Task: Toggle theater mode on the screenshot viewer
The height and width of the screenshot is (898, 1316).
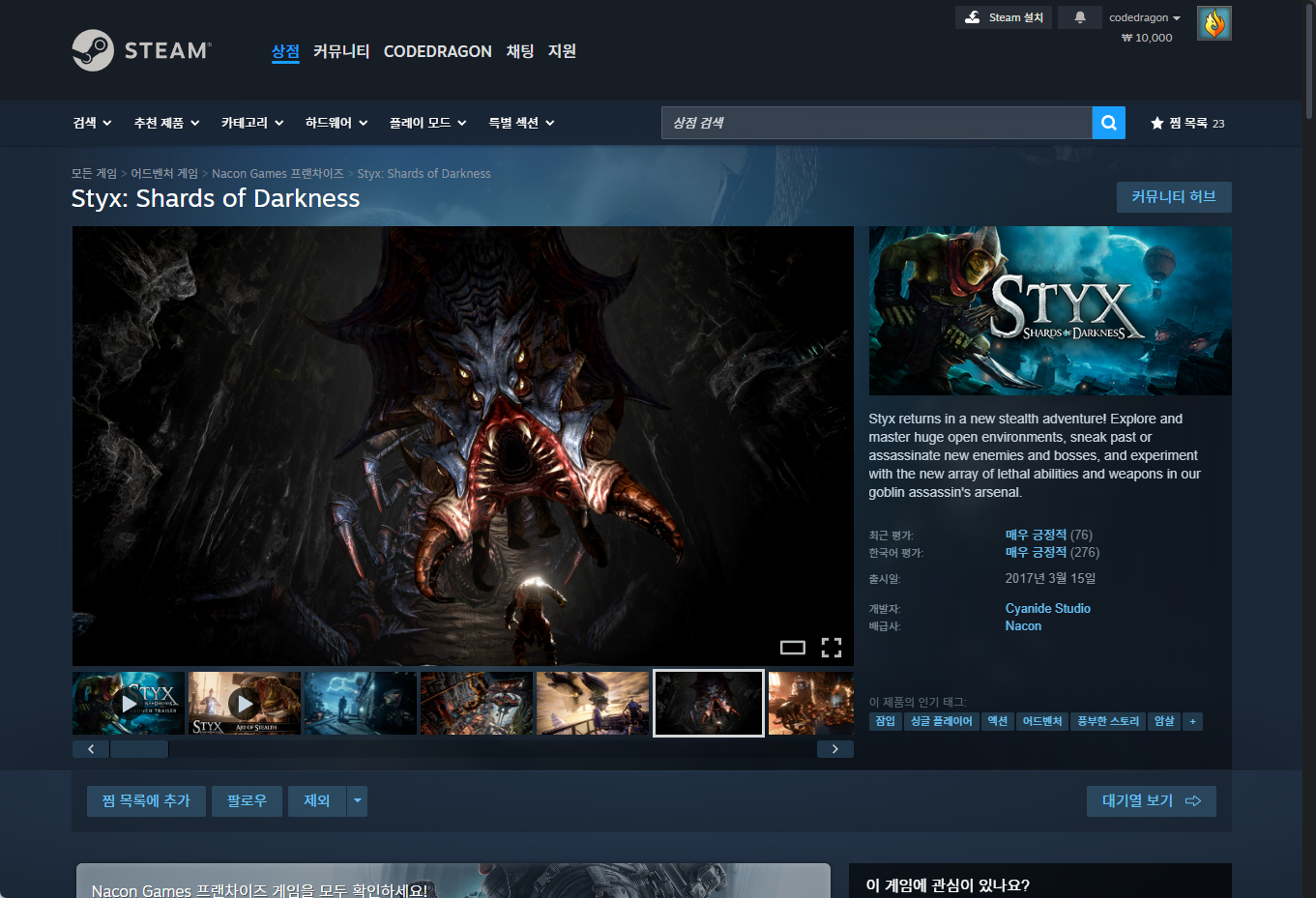Action: click(x=793, y=648)
